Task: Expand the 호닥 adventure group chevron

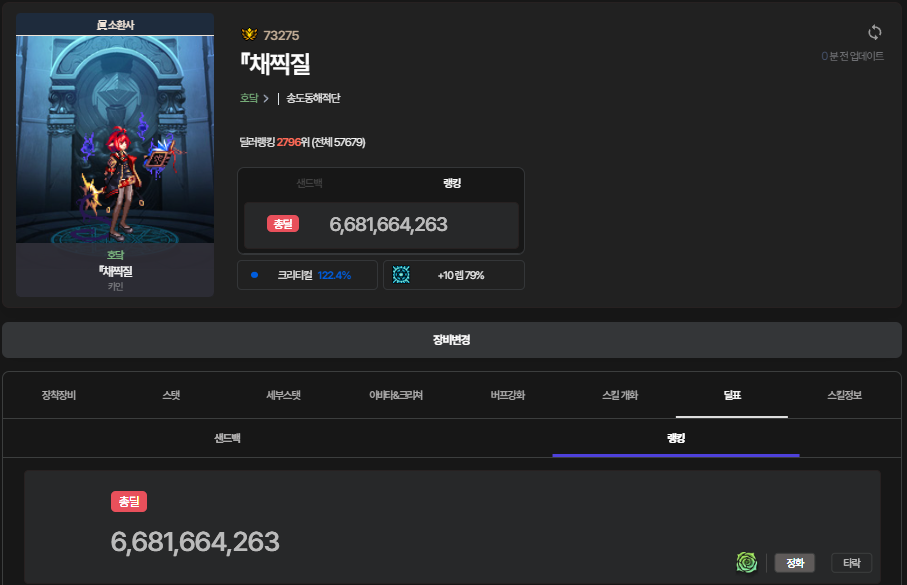Action: pos(266,98)
